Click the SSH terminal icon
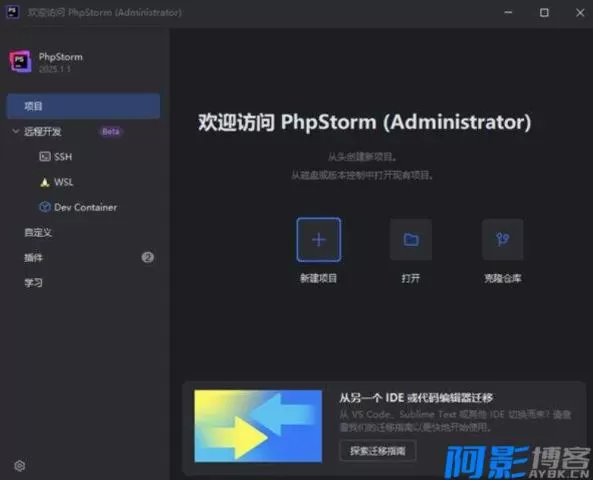Image resolution: width=593 pixels, height=480 pixels. [45, 157]
